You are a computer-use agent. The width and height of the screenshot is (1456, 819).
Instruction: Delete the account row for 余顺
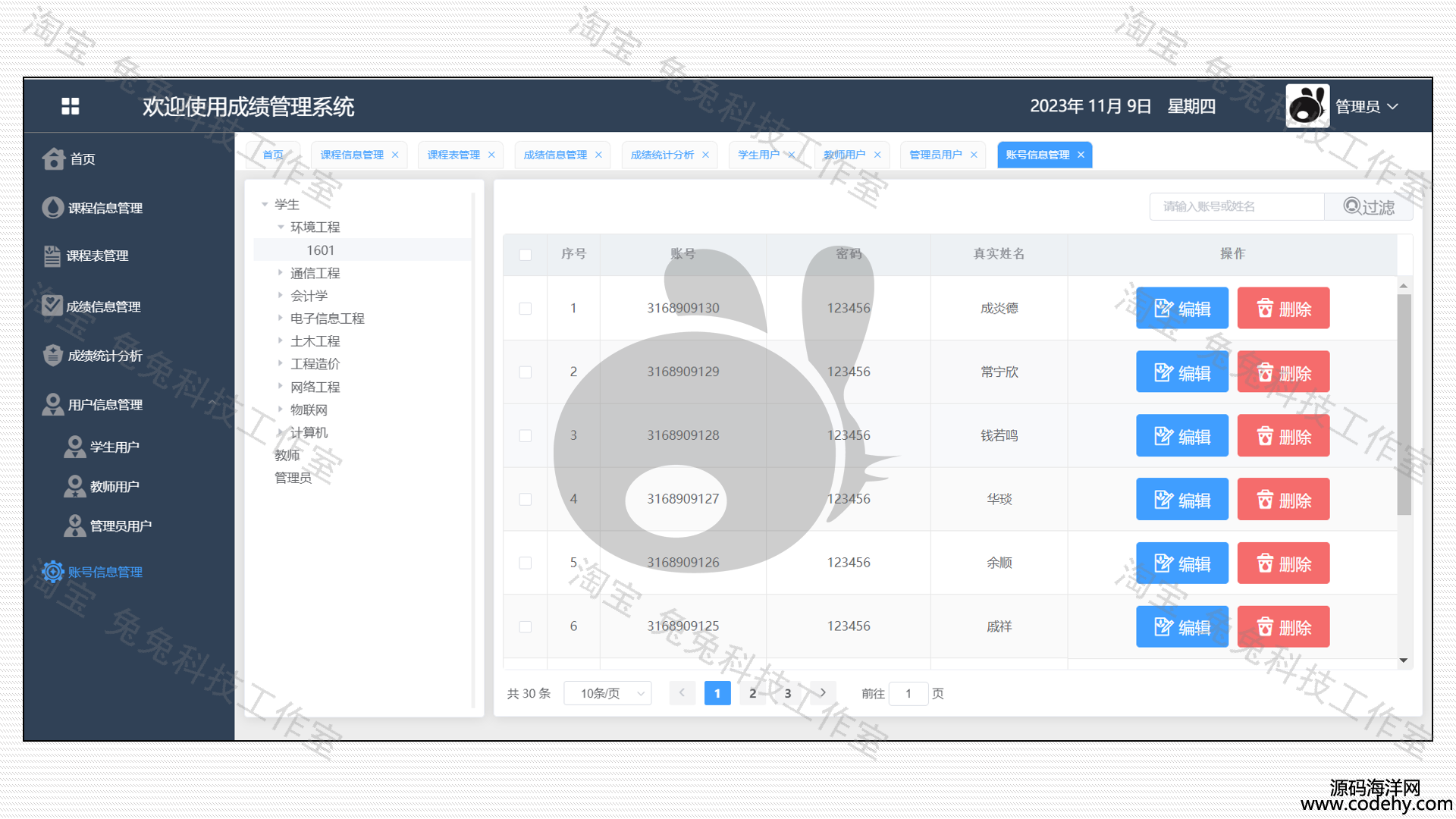(1283, 563)
